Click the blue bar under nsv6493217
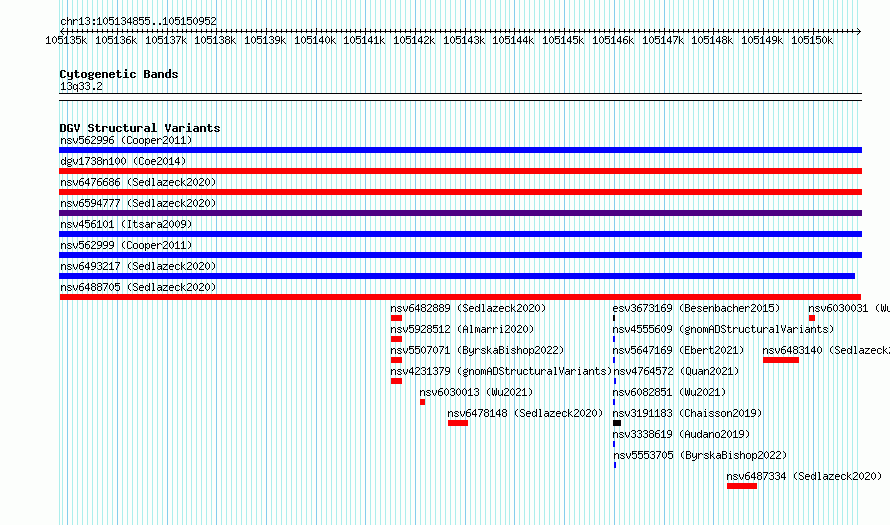Image resolution: width=890 pixels, height=525 pixels. coord(457,276)
